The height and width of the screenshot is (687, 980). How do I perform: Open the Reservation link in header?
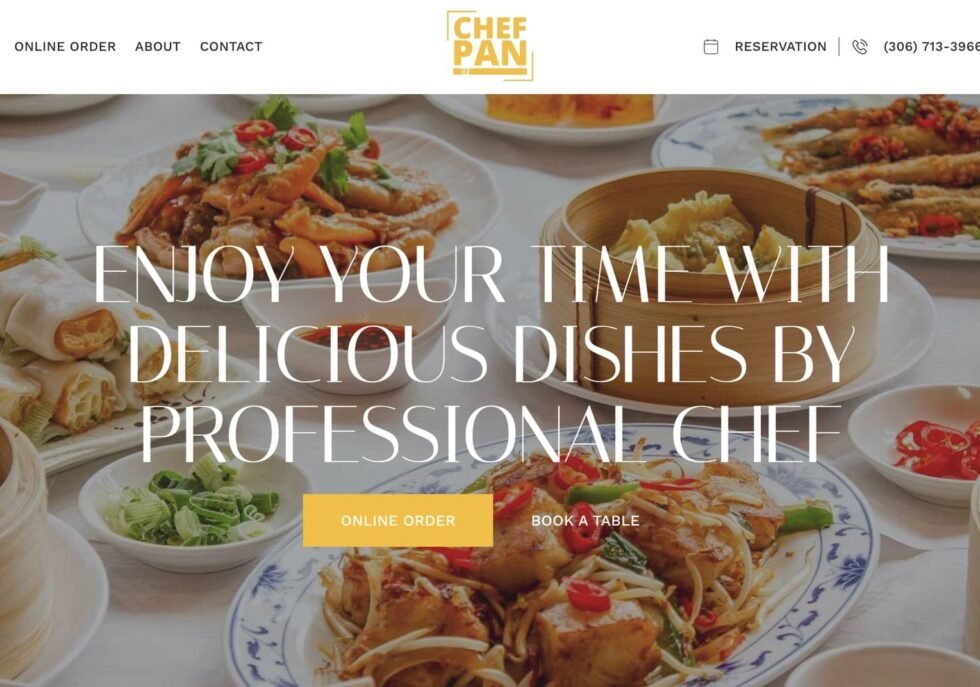click(780, 47)
